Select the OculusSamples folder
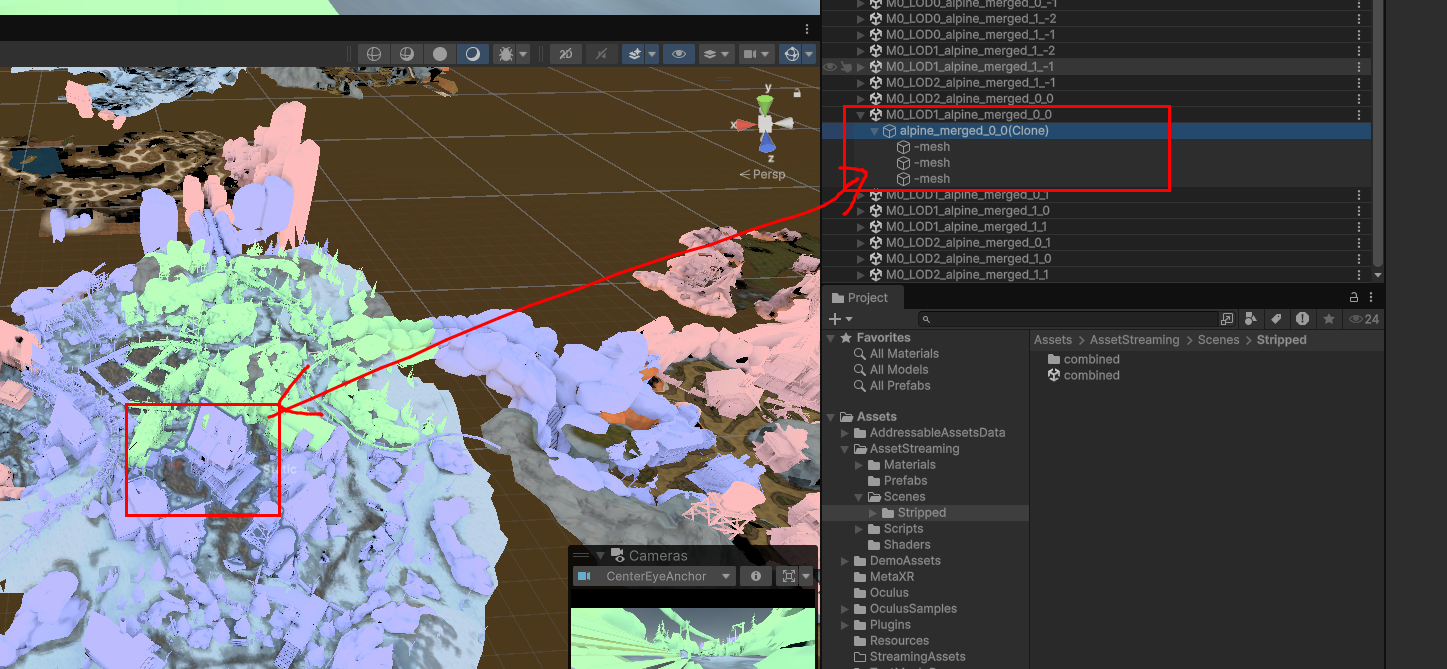 [913, 609]
